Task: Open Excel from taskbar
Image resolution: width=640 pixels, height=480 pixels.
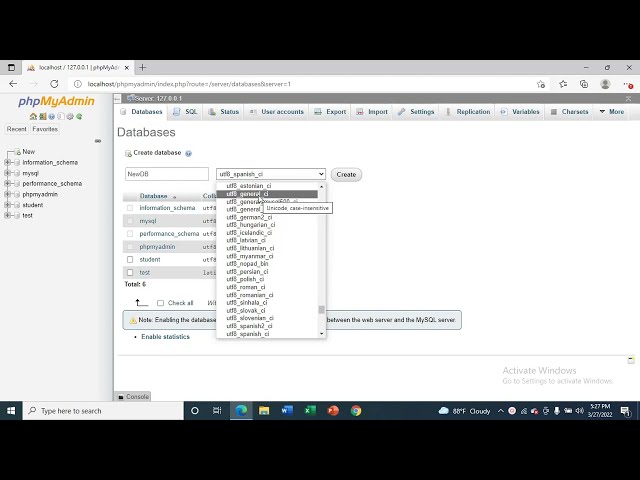Action: 310,411
